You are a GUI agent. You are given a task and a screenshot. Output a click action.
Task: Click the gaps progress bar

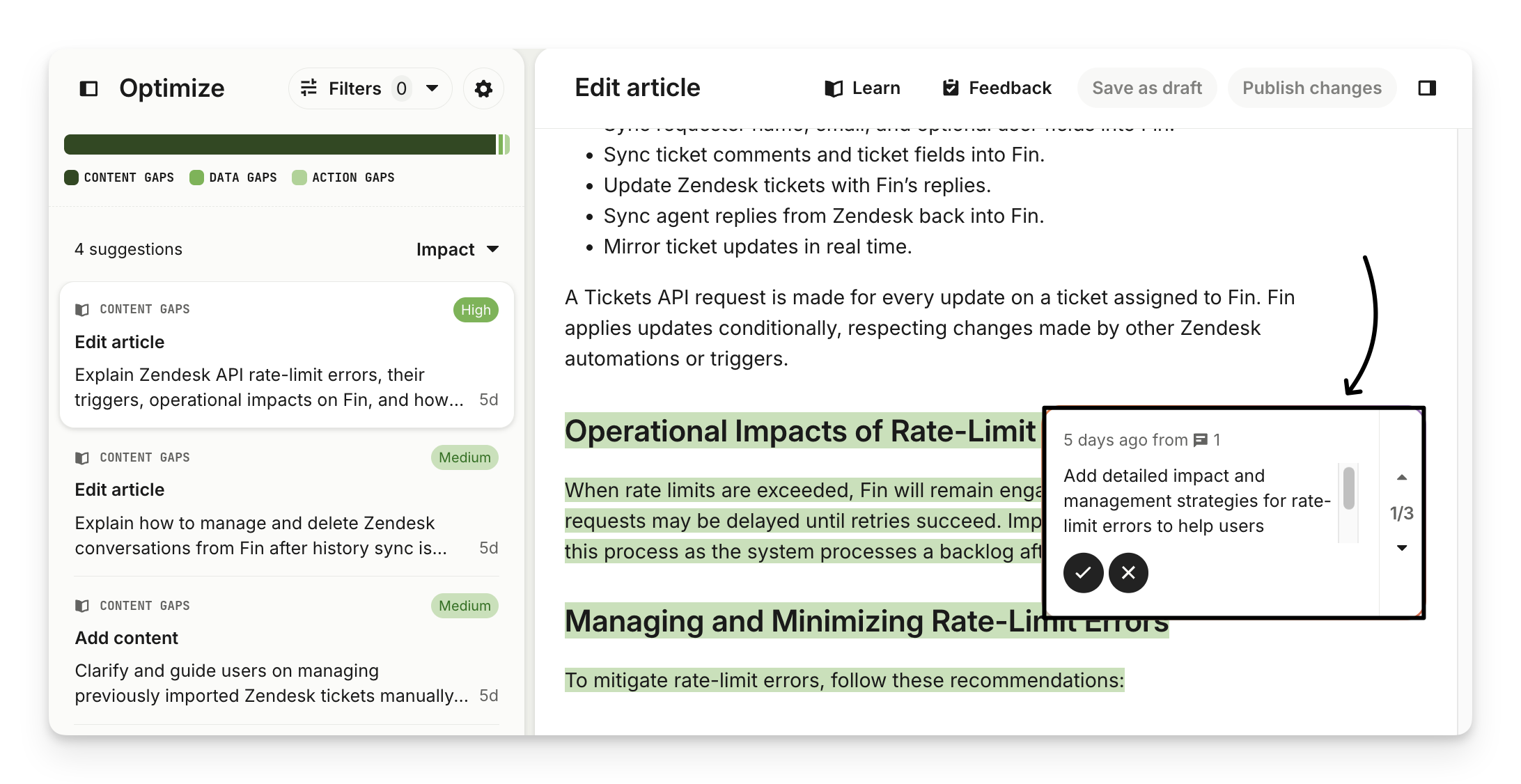(286, 144)
